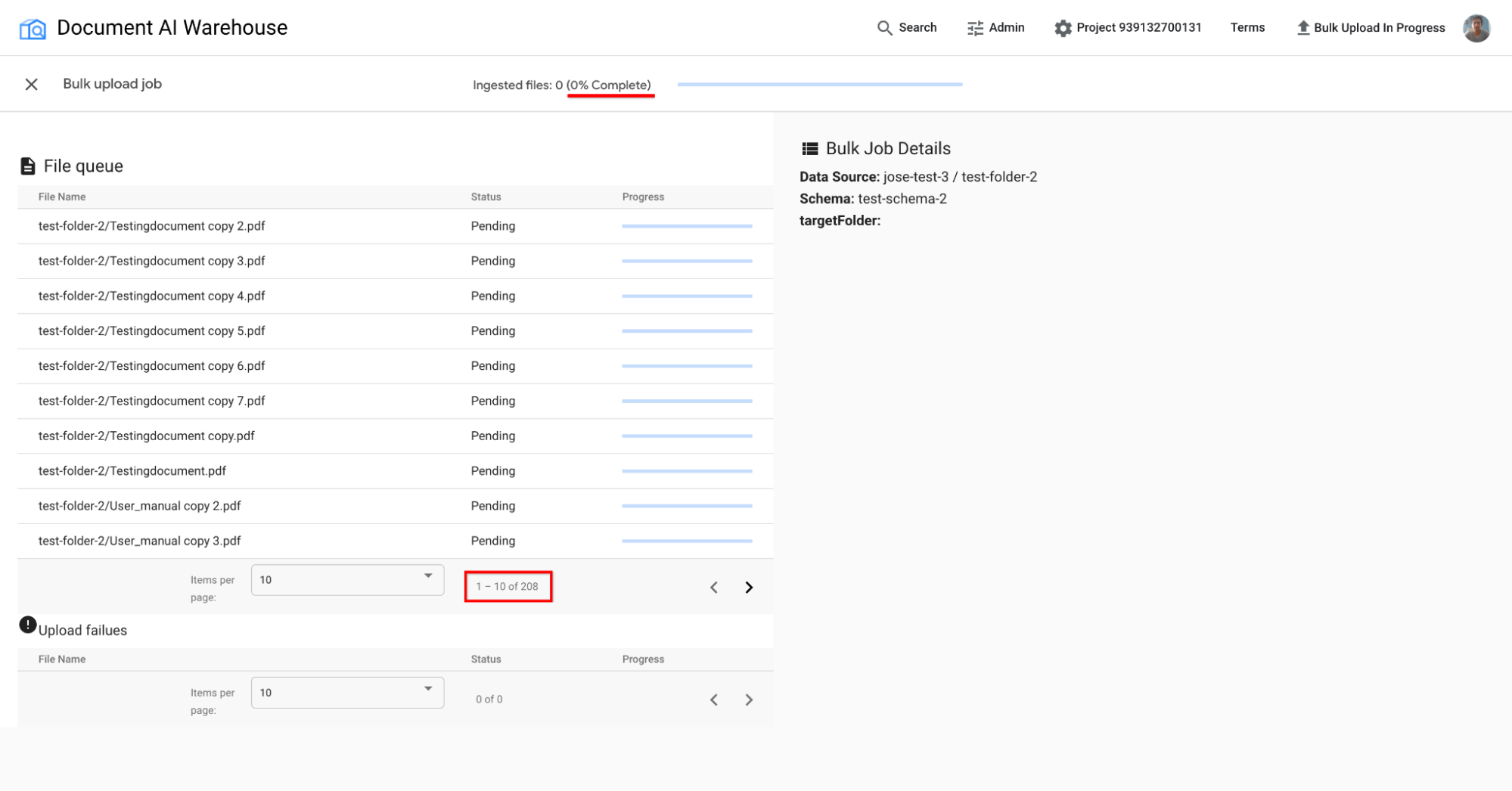Click the Project settings gear icon
Screen dimensions: 1512x791
(1063, 28)
